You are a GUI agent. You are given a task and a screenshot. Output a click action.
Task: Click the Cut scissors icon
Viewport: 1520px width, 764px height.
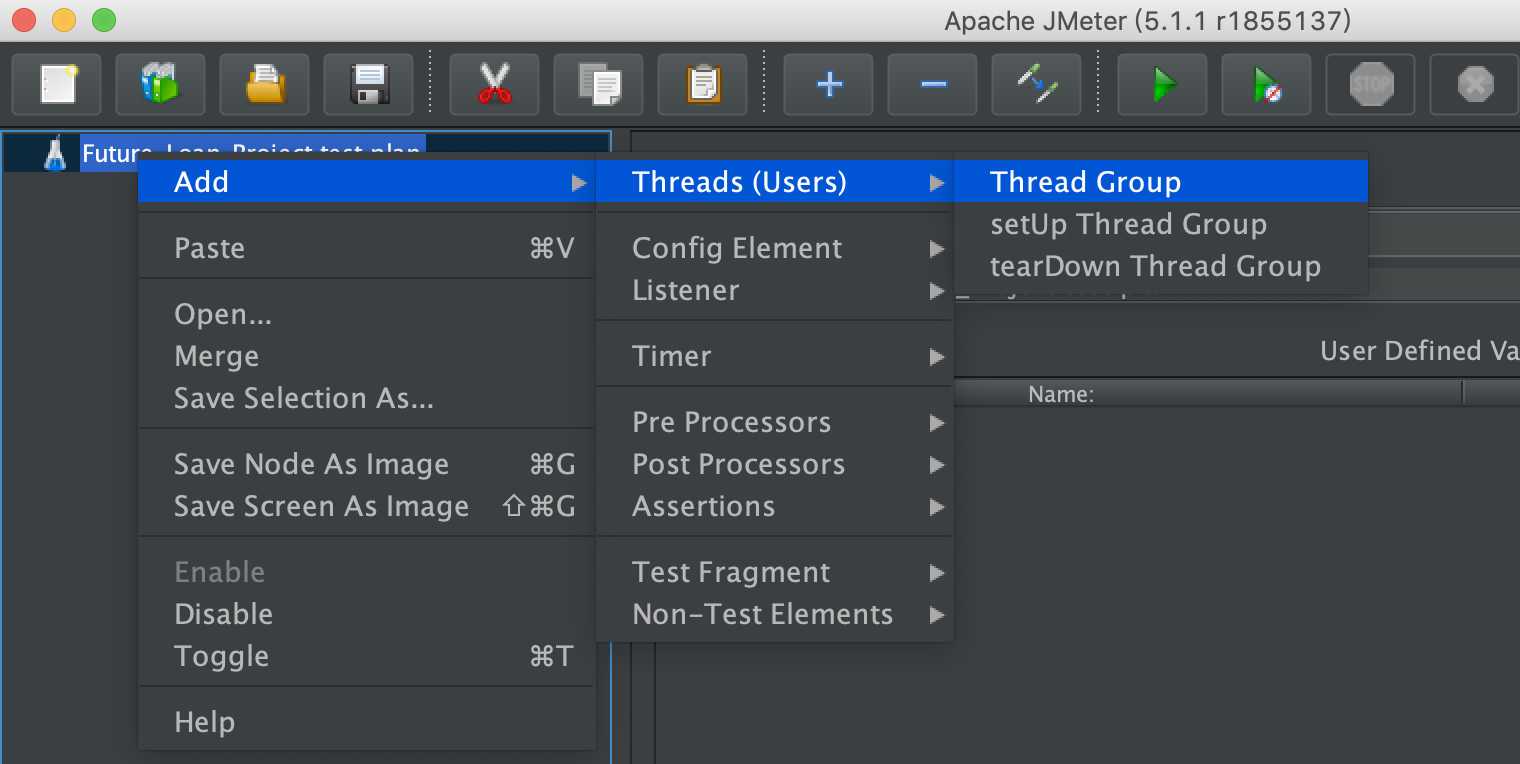click(x=494, y=84)
